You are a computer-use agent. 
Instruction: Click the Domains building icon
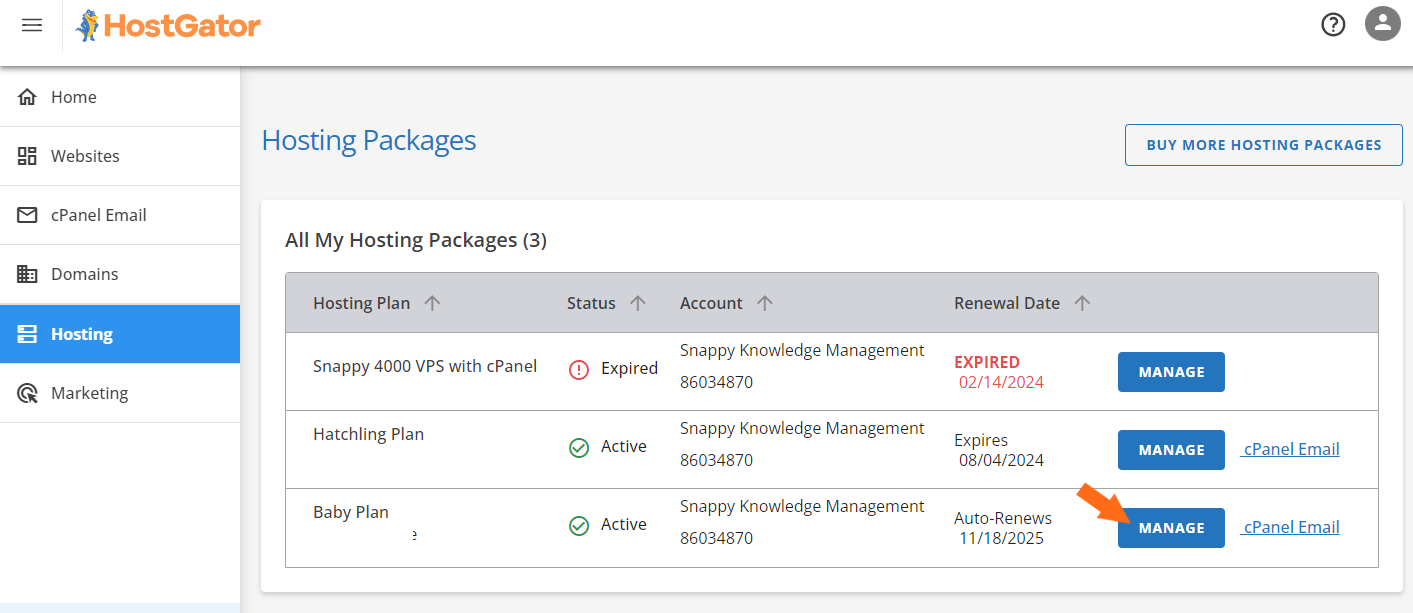click(23, 273)
